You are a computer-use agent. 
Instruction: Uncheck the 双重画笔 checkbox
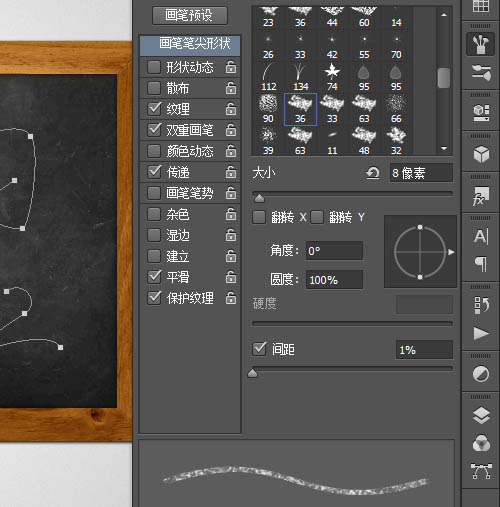[x=154, y=130]
